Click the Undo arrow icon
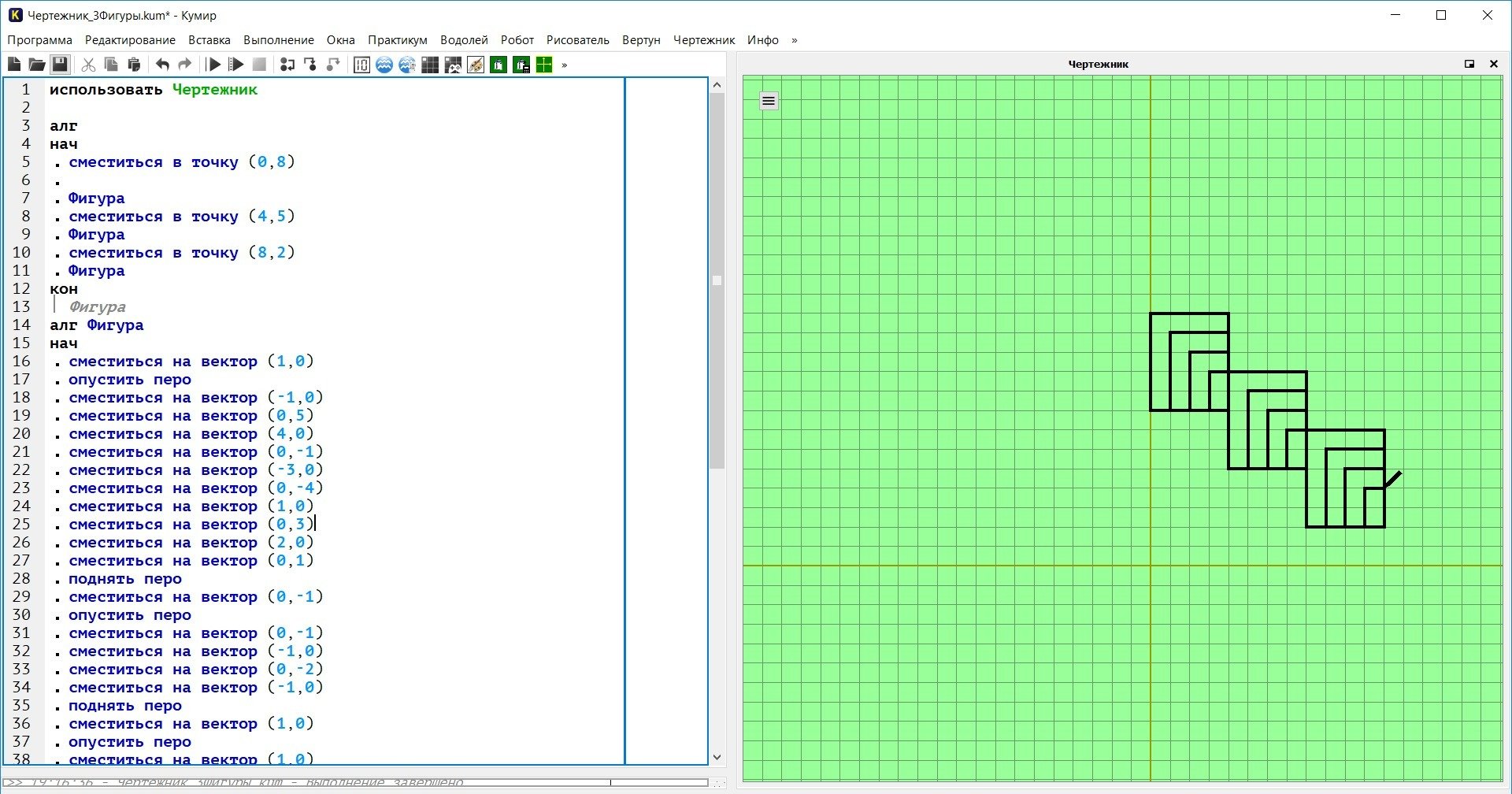The height and width of the screenshot is (794, 1512). (x=162, y=65)
